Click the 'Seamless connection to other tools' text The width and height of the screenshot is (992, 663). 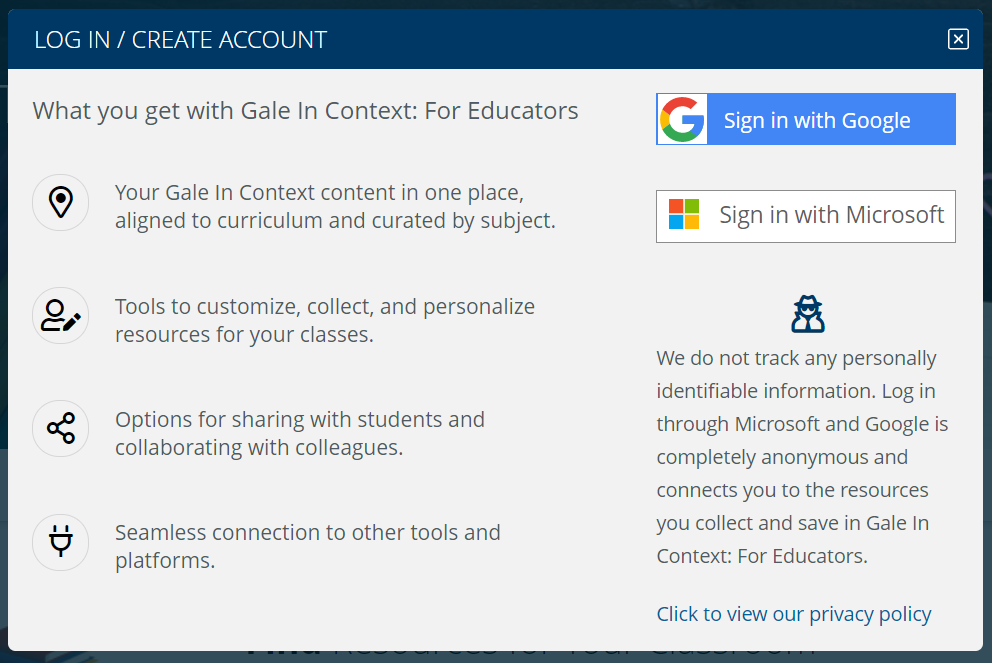[x=307, y=546]
